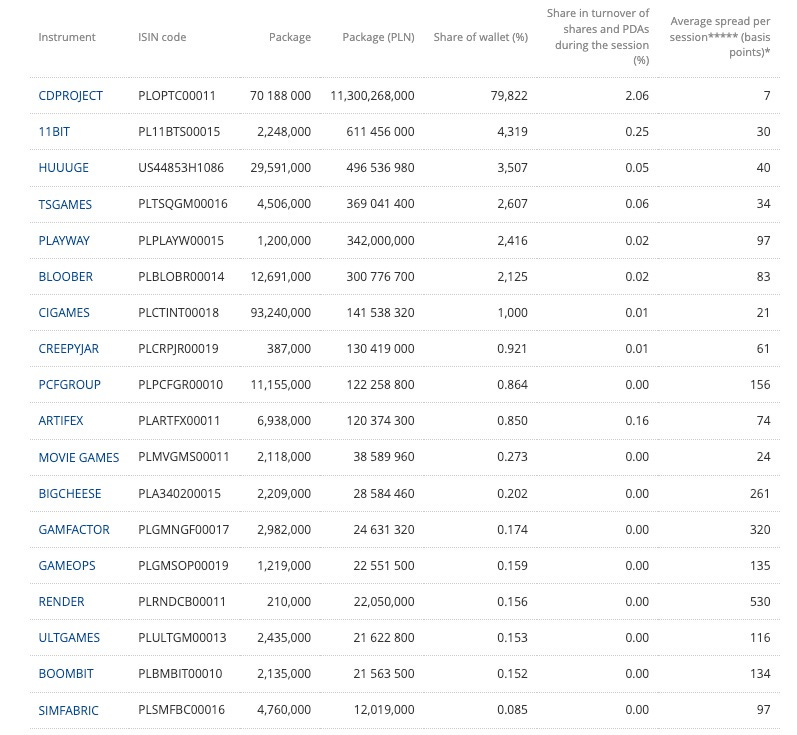Screen dimensions: 797x735
Task: Click PCFGROUP average spread value 156
Action: click(760, 385)
